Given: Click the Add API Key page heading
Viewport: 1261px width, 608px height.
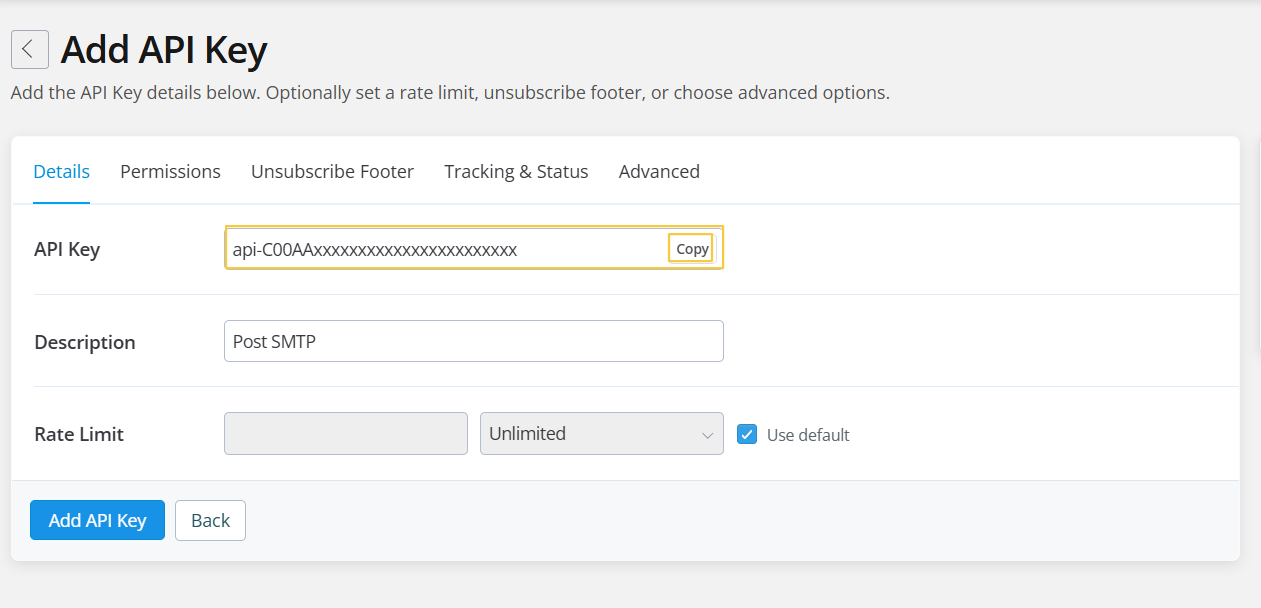Looking at the screenshot, I should (x=164, y=50).
